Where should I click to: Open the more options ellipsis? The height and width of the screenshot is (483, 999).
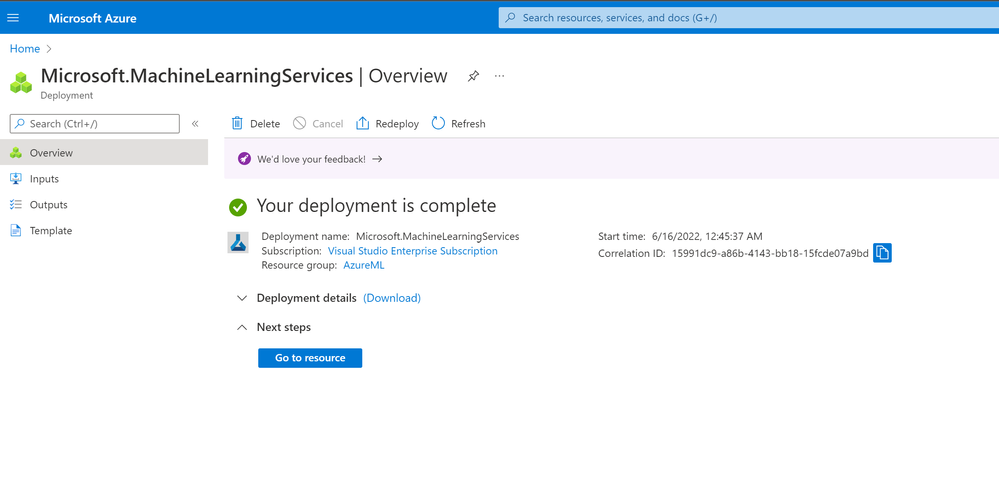(x=500, y=76)
